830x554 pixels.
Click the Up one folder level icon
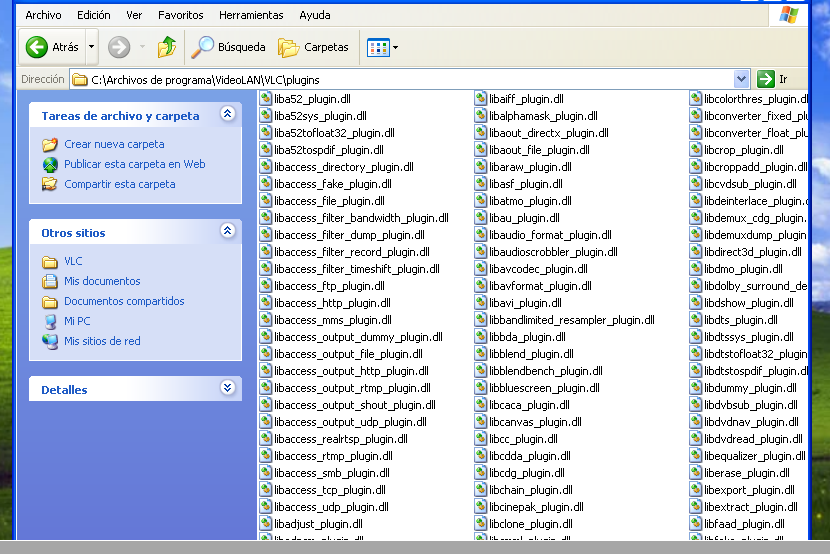point(167,47)
